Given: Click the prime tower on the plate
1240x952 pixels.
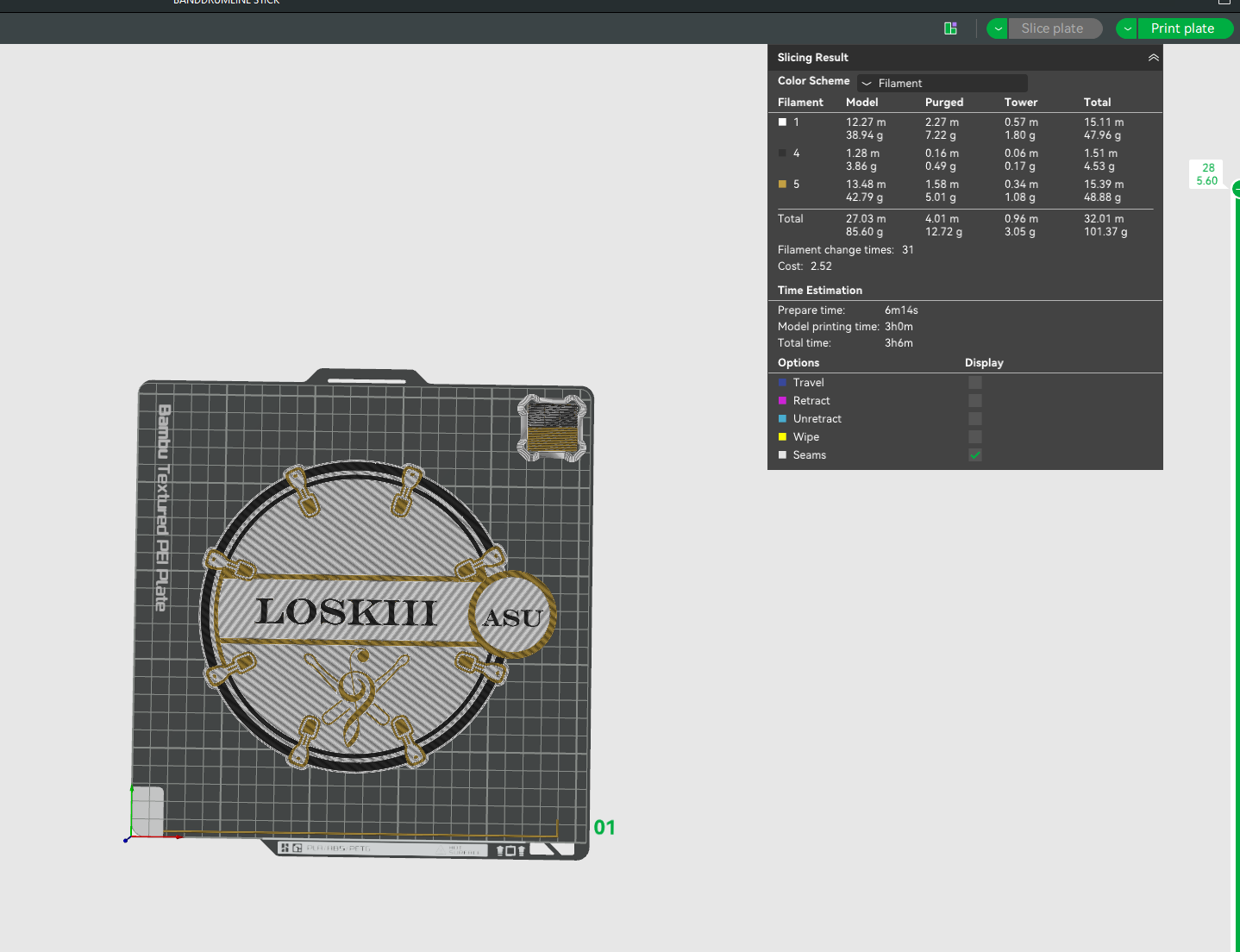Looking at the screenshot, I should (553, 427).
